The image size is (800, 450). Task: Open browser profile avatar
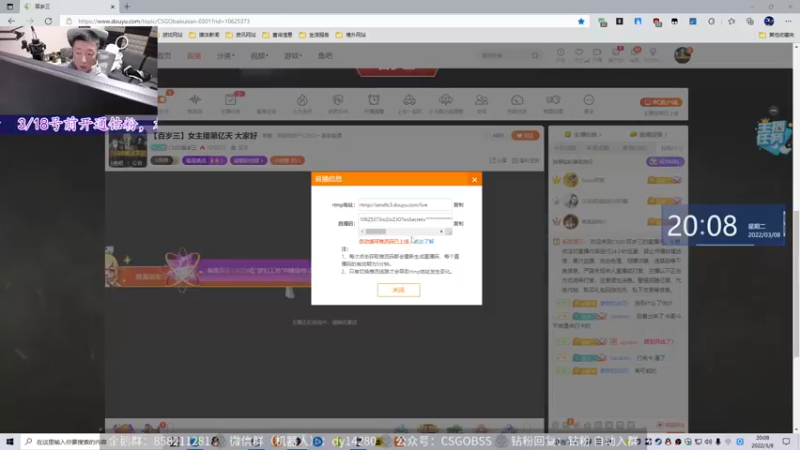[x=769, y=21]
